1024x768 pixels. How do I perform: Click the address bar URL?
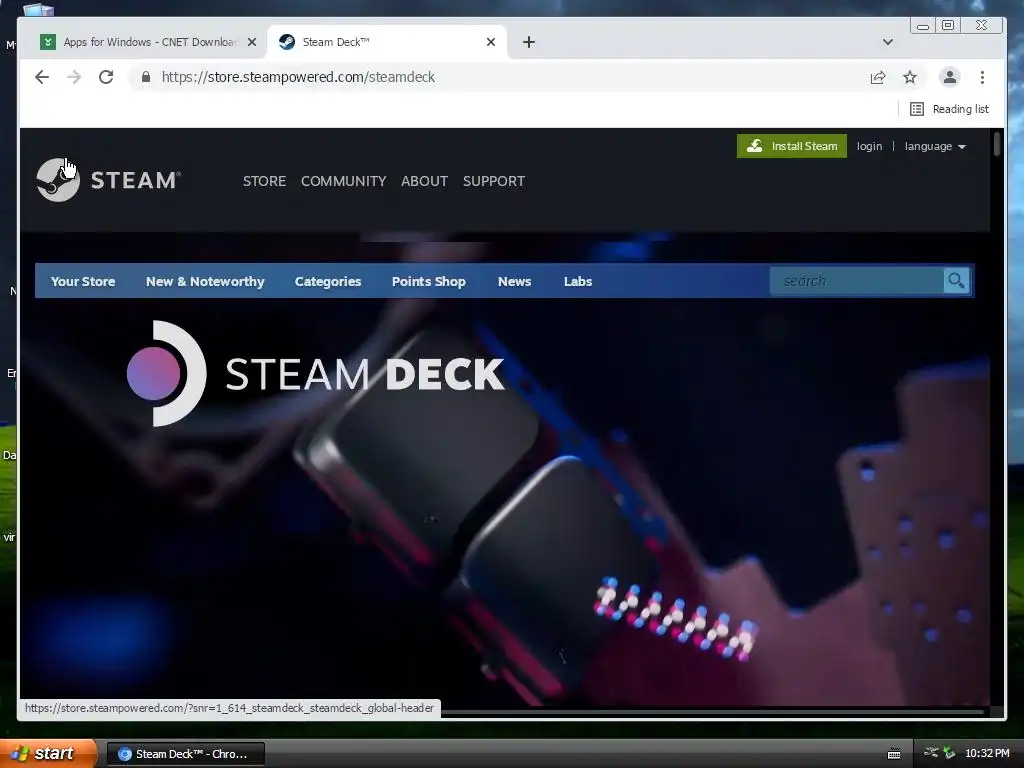tap(298, 77)
